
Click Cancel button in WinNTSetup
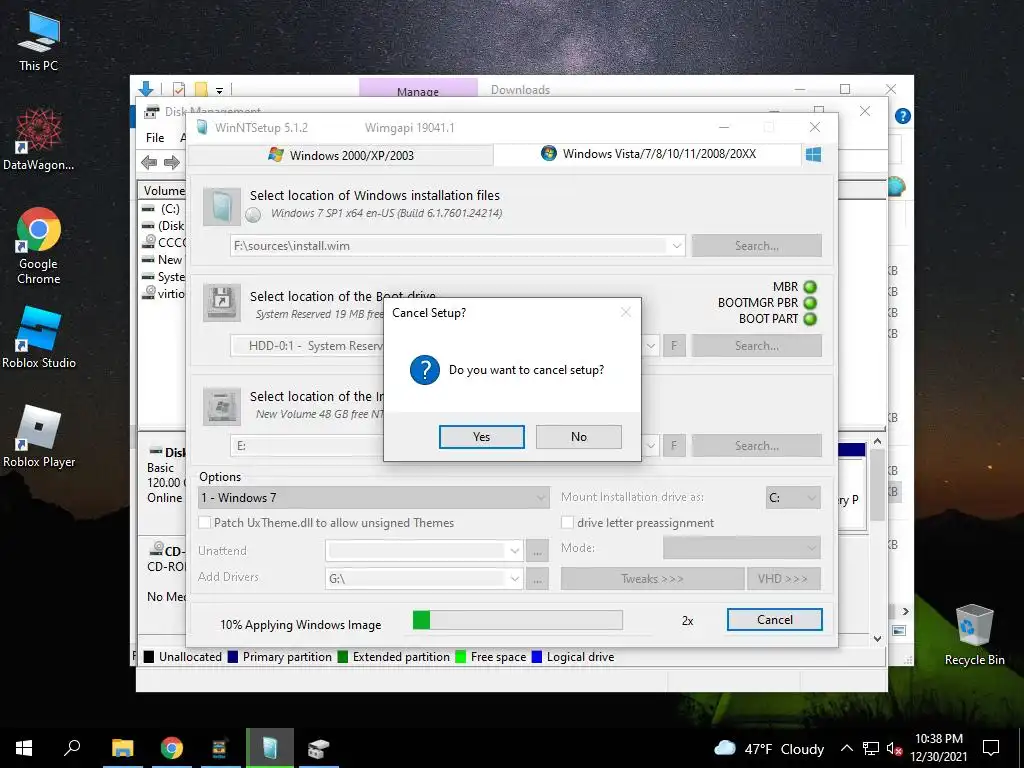point(775,620)
